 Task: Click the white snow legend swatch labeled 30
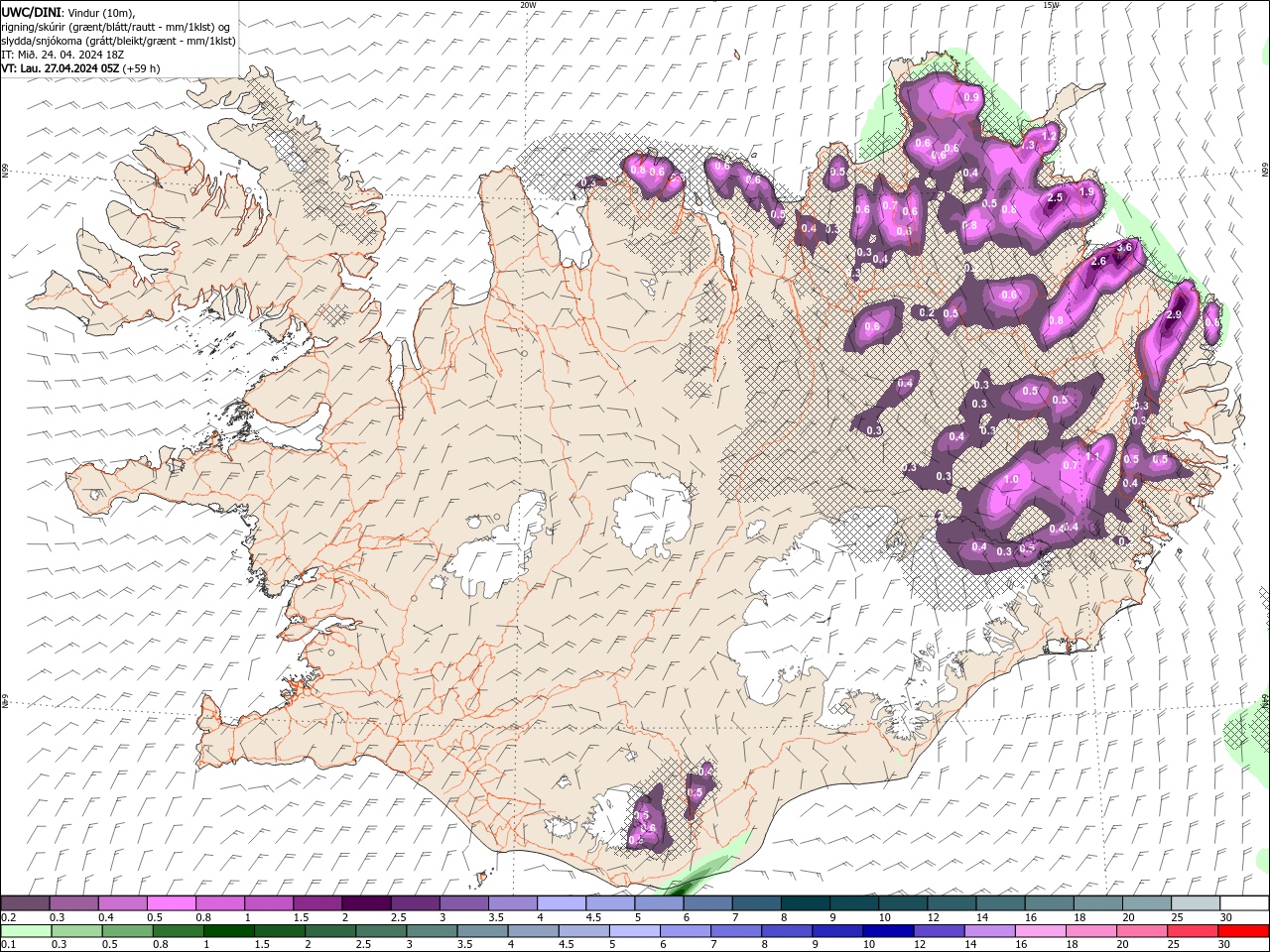(1244, 902)
